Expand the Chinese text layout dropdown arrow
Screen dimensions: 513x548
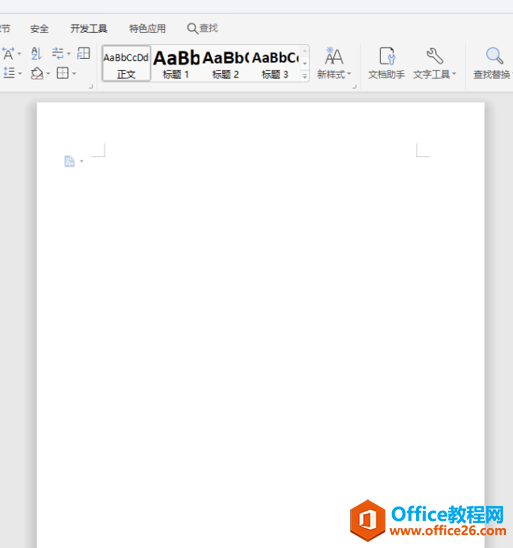[x=19, y=54]
